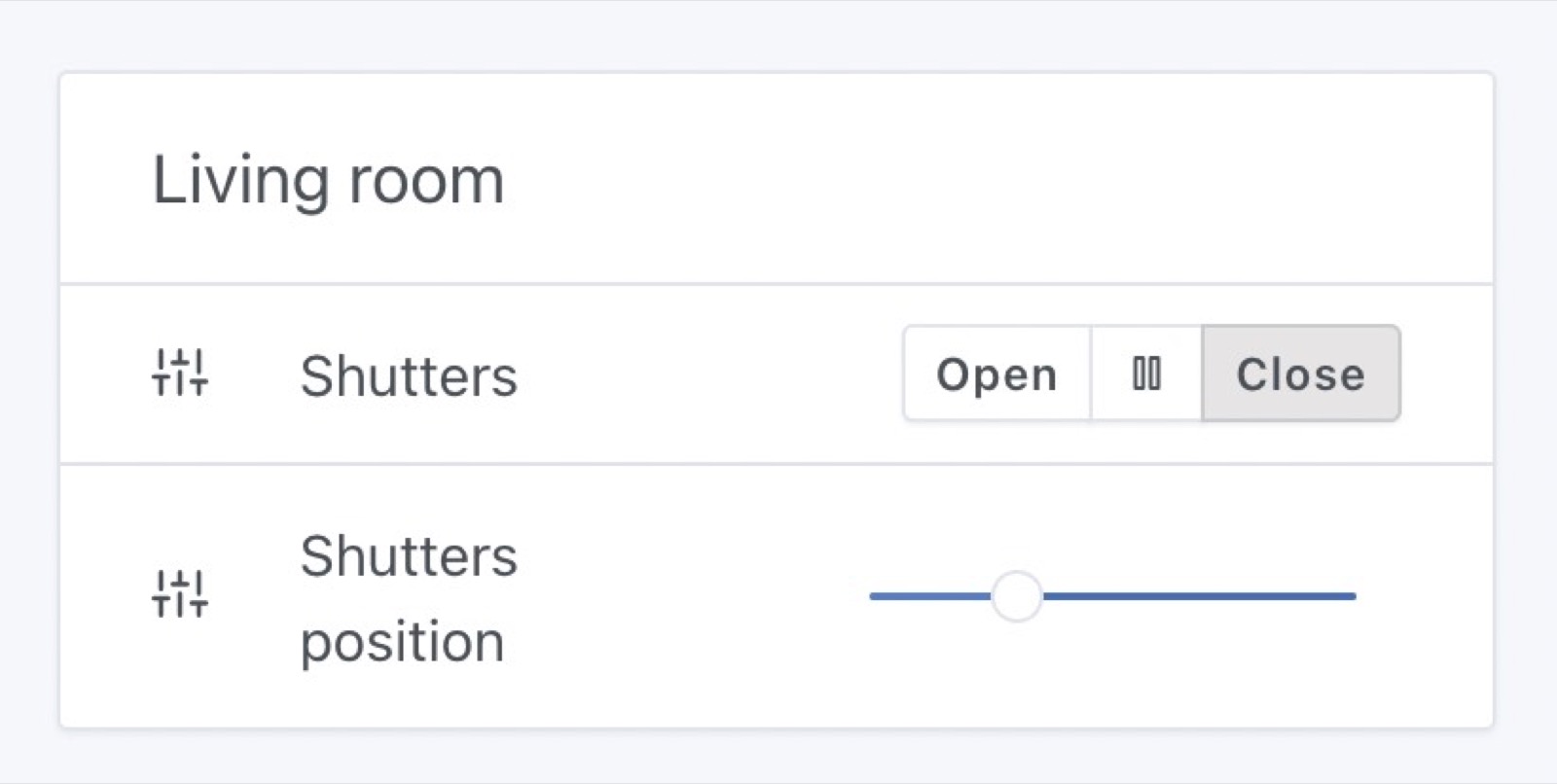Click the middle of the position slider track

(1113, 596)
